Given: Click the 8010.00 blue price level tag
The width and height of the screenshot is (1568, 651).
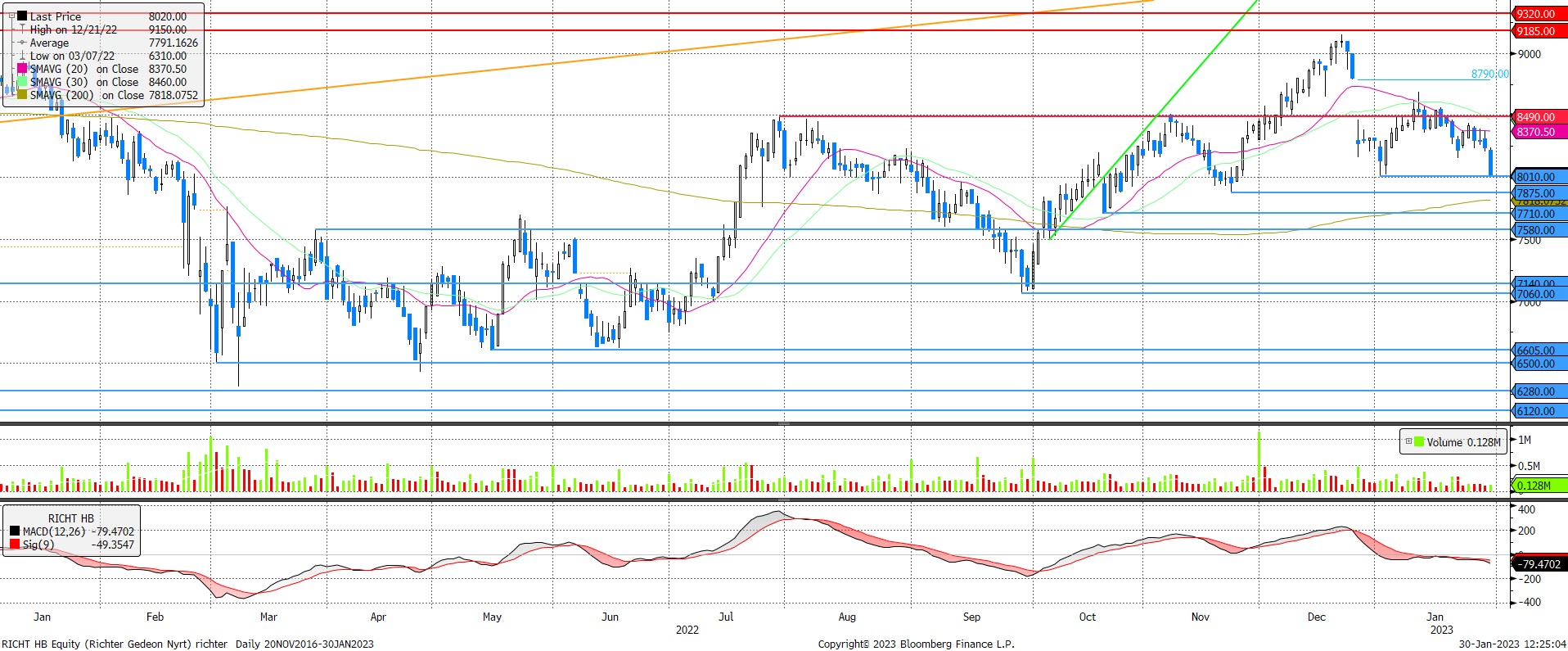Looking at the screenshot, I should tap(1538, 177).
